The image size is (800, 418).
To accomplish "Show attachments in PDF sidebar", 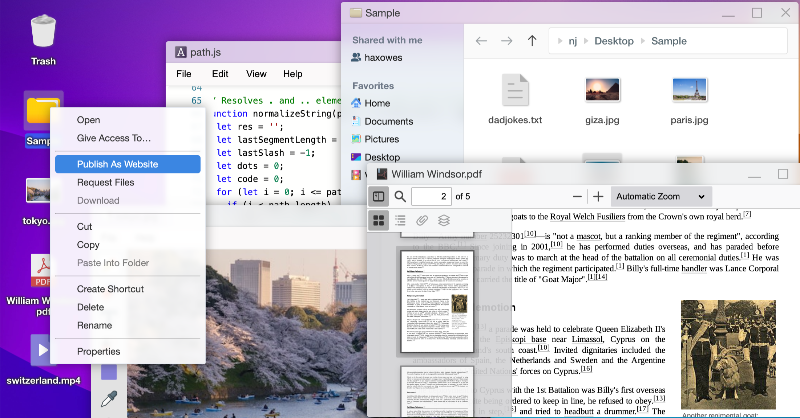I will (x=422, y=220).
